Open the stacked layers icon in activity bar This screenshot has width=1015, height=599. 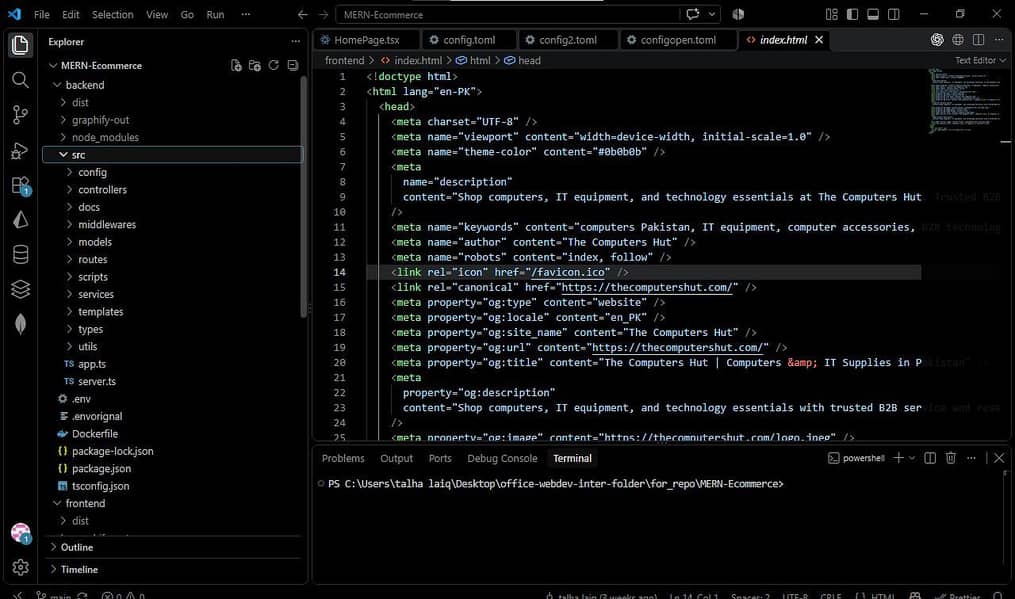(x=20, y=289)
